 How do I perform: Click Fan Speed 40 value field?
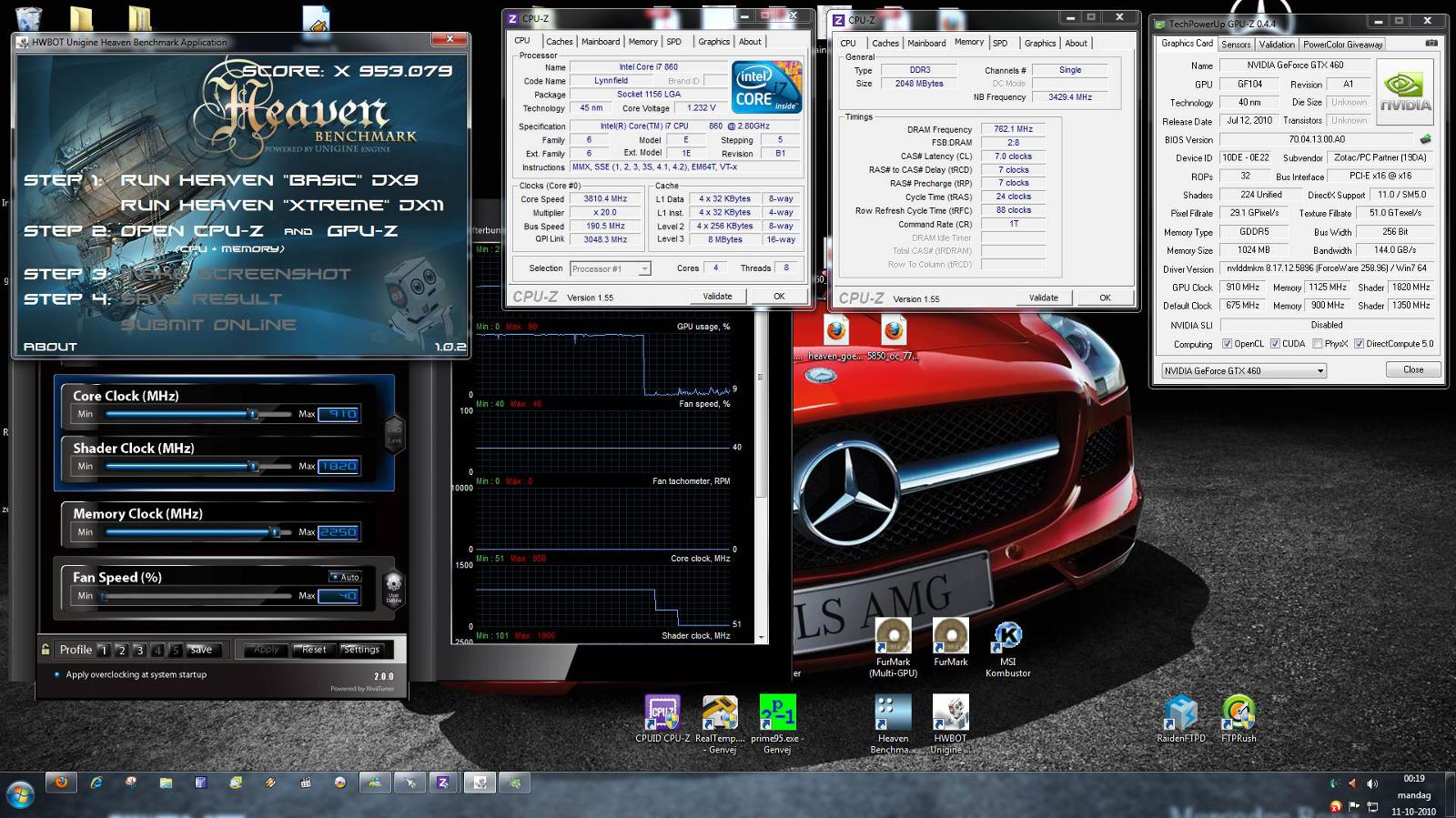tap(338, 596)
